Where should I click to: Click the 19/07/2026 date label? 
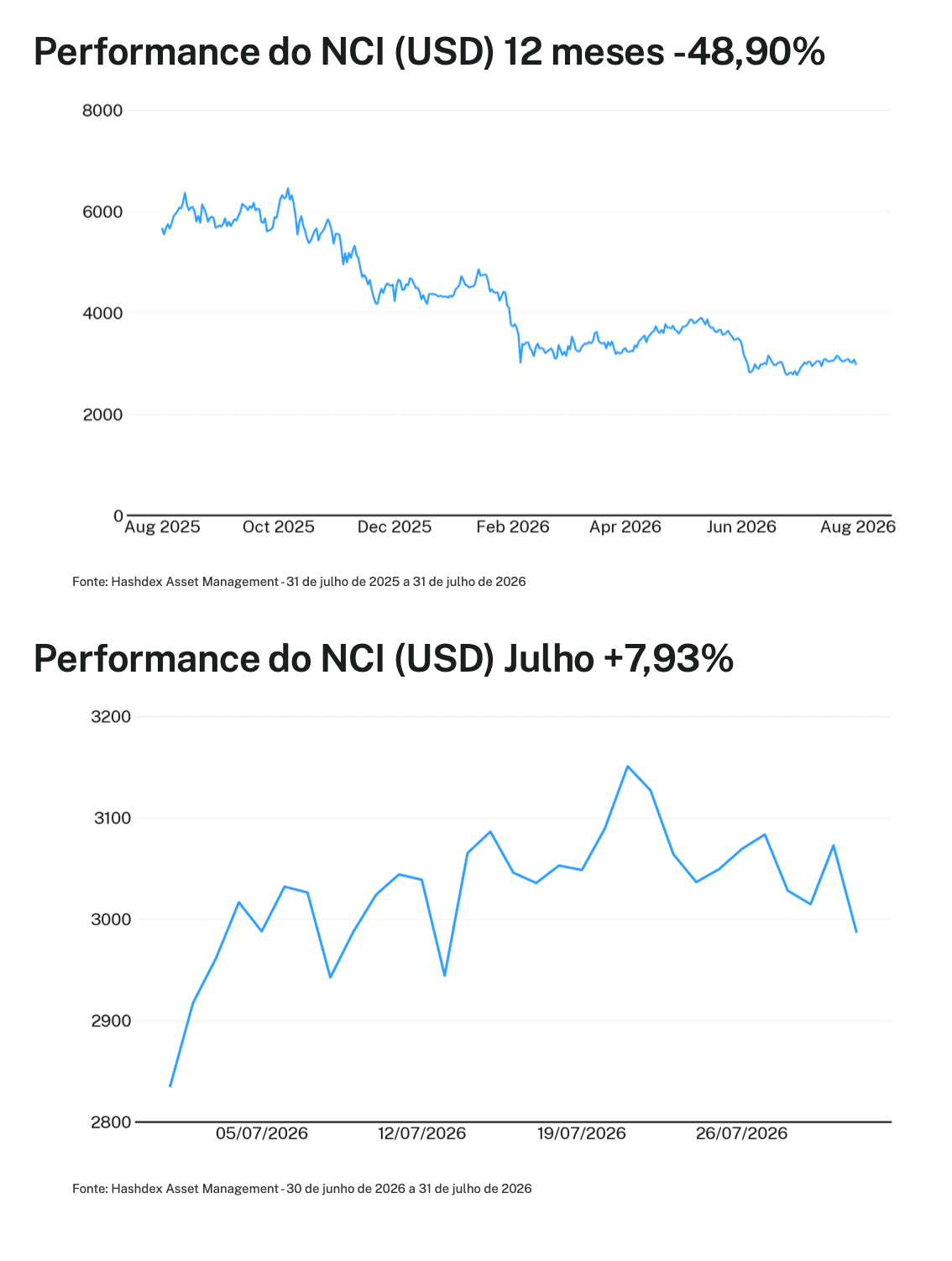pyautogui.click(x=582, y=1133)
